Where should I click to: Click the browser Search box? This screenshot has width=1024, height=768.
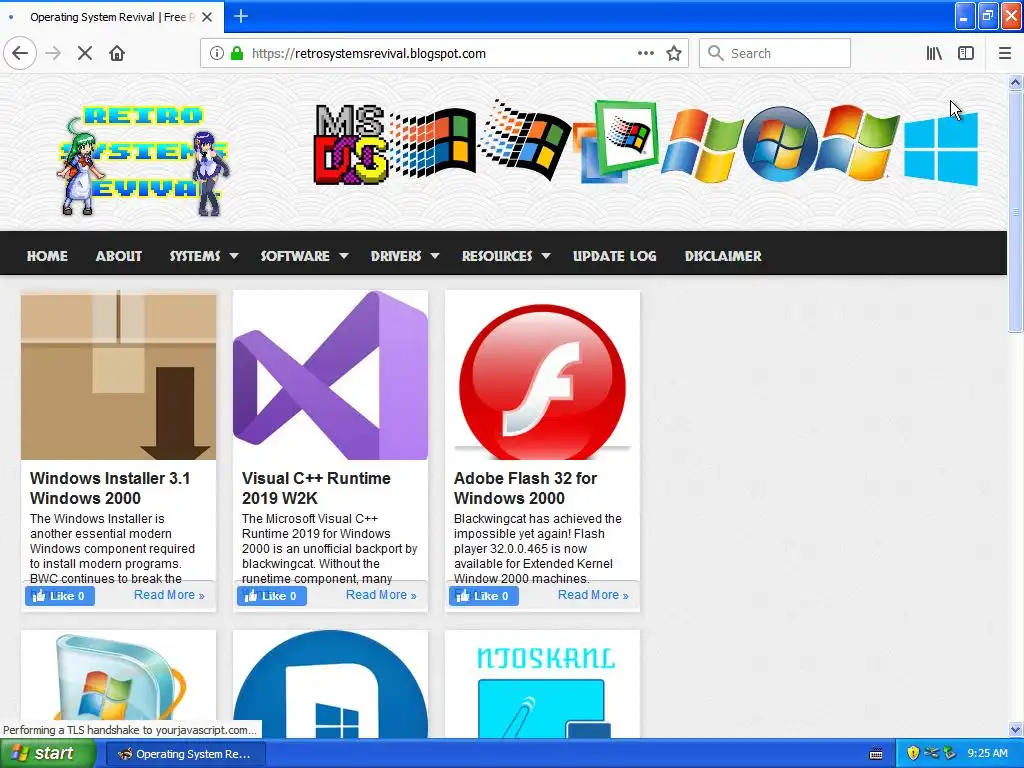point(775,53)
